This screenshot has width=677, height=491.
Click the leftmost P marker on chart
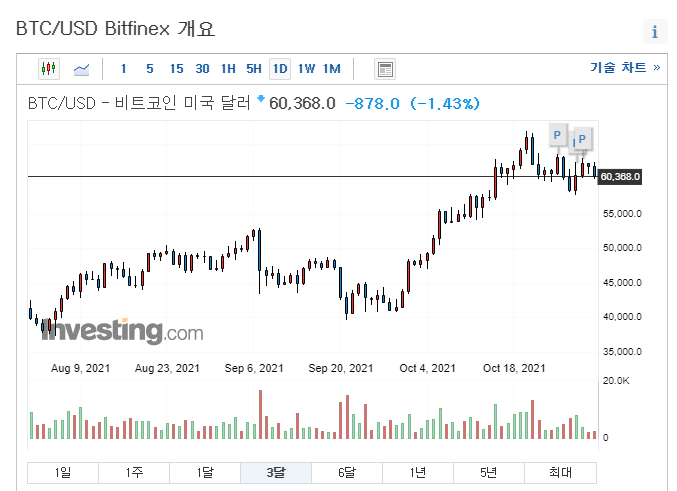(557, 135)
